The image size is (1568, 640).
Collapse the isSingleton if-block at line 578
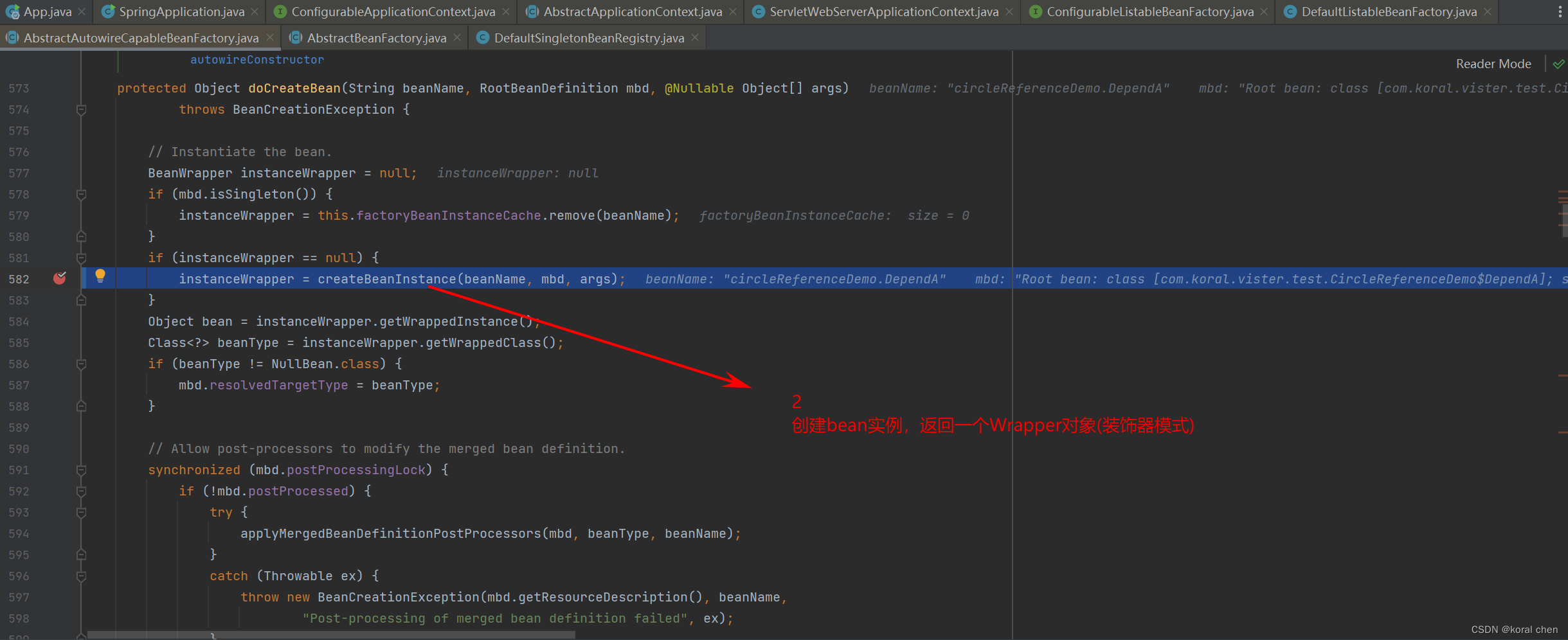tap(81, 195)
